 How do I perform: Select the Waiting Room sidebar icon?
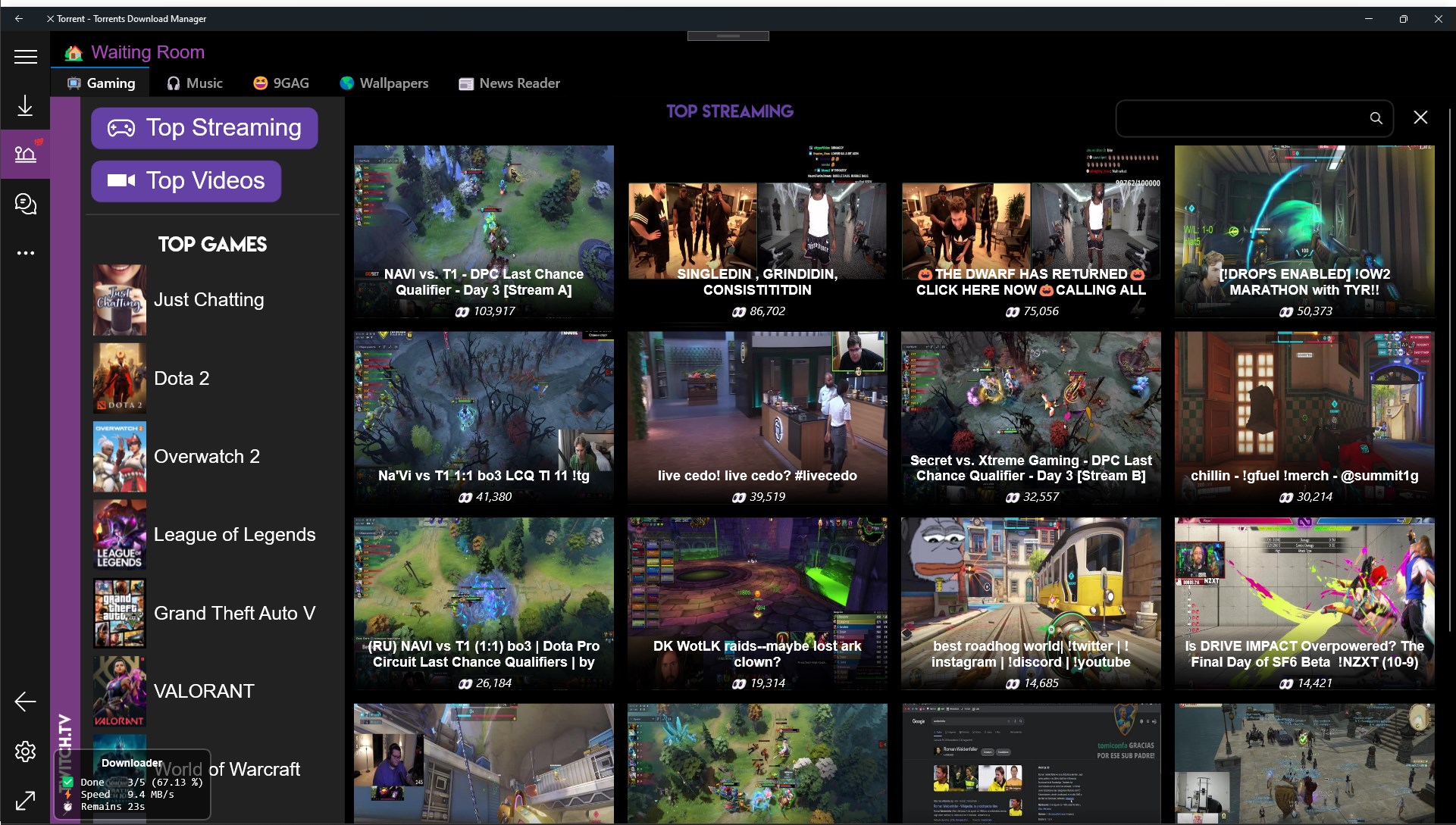tap(25, 154)
